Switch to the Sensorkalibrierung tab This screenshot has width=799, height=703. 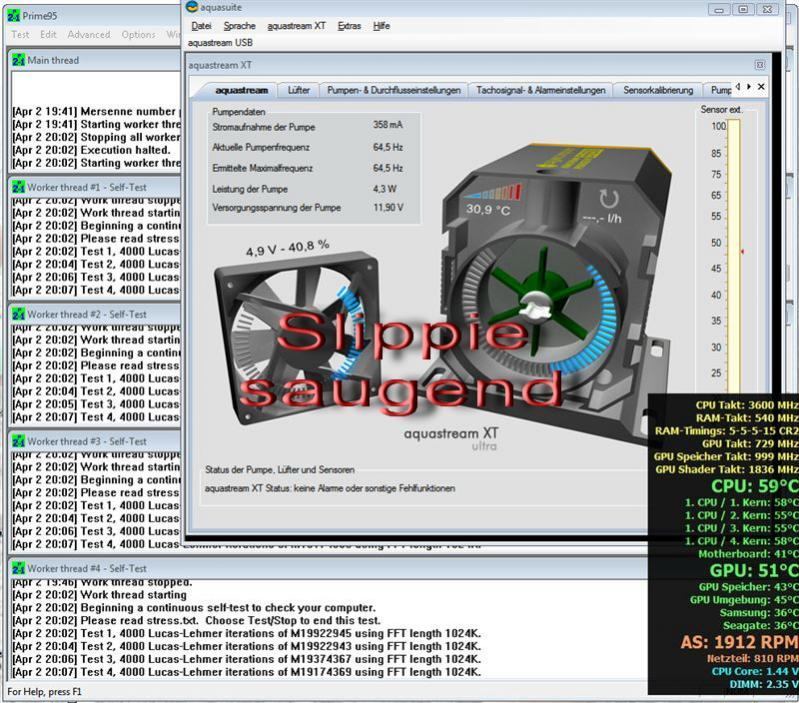[658, 90]
